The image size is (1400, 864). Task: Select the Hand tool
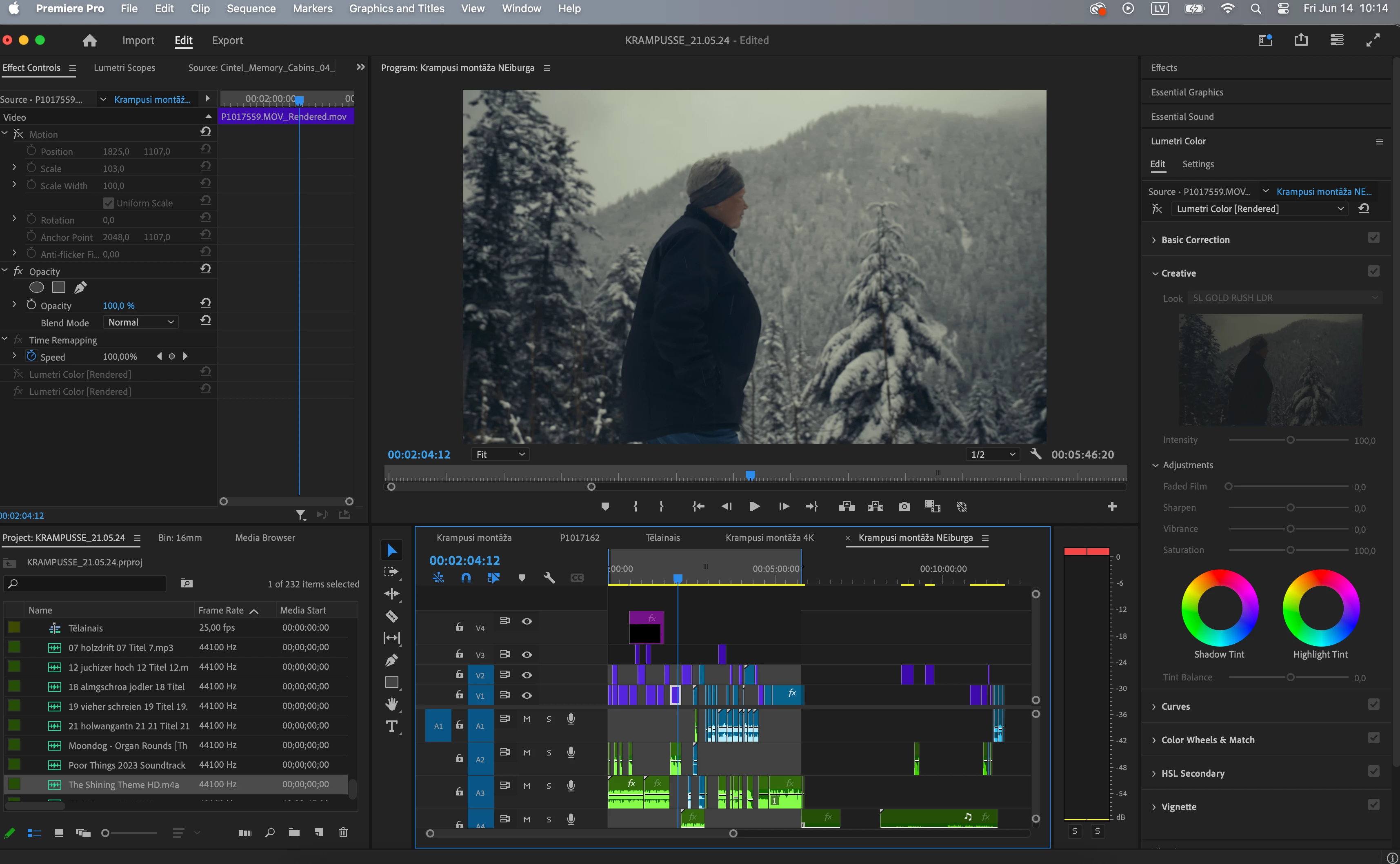click(x=391, y=704)
